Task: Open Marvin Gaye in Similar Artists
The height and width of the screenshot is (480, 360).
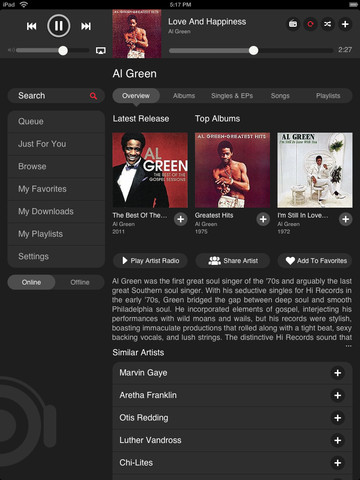Action: click(233, 373)
